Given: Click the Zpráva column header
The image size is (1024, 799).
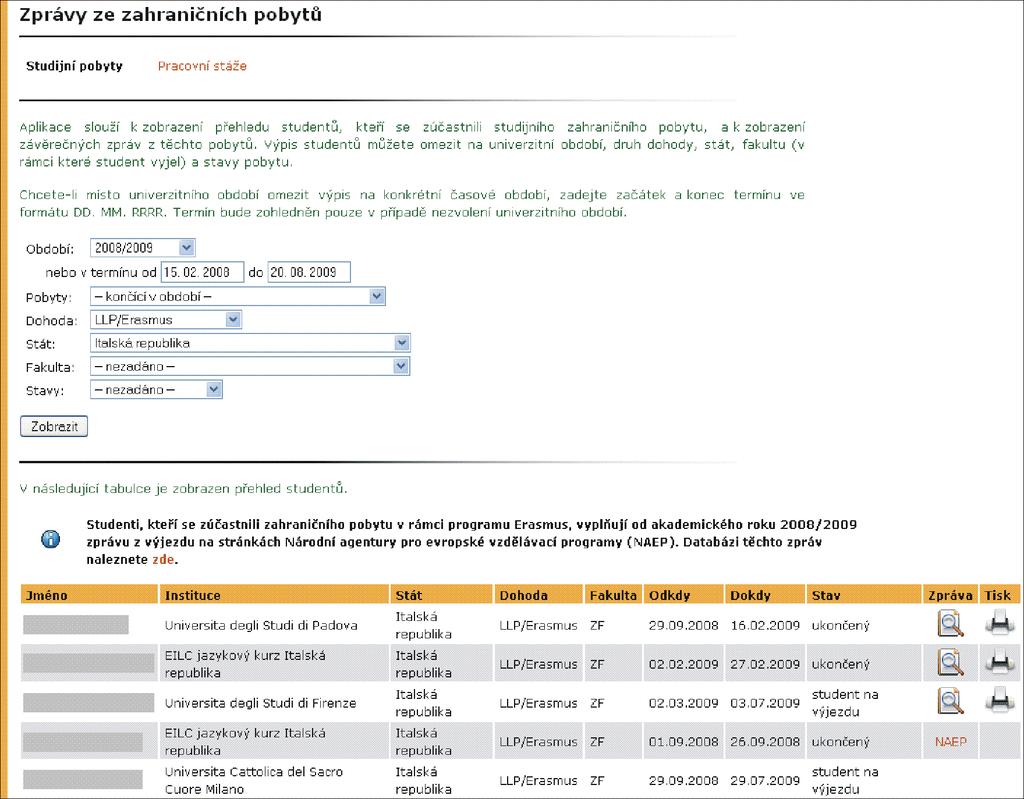Looking at the screenshot, I should (950, 595).
